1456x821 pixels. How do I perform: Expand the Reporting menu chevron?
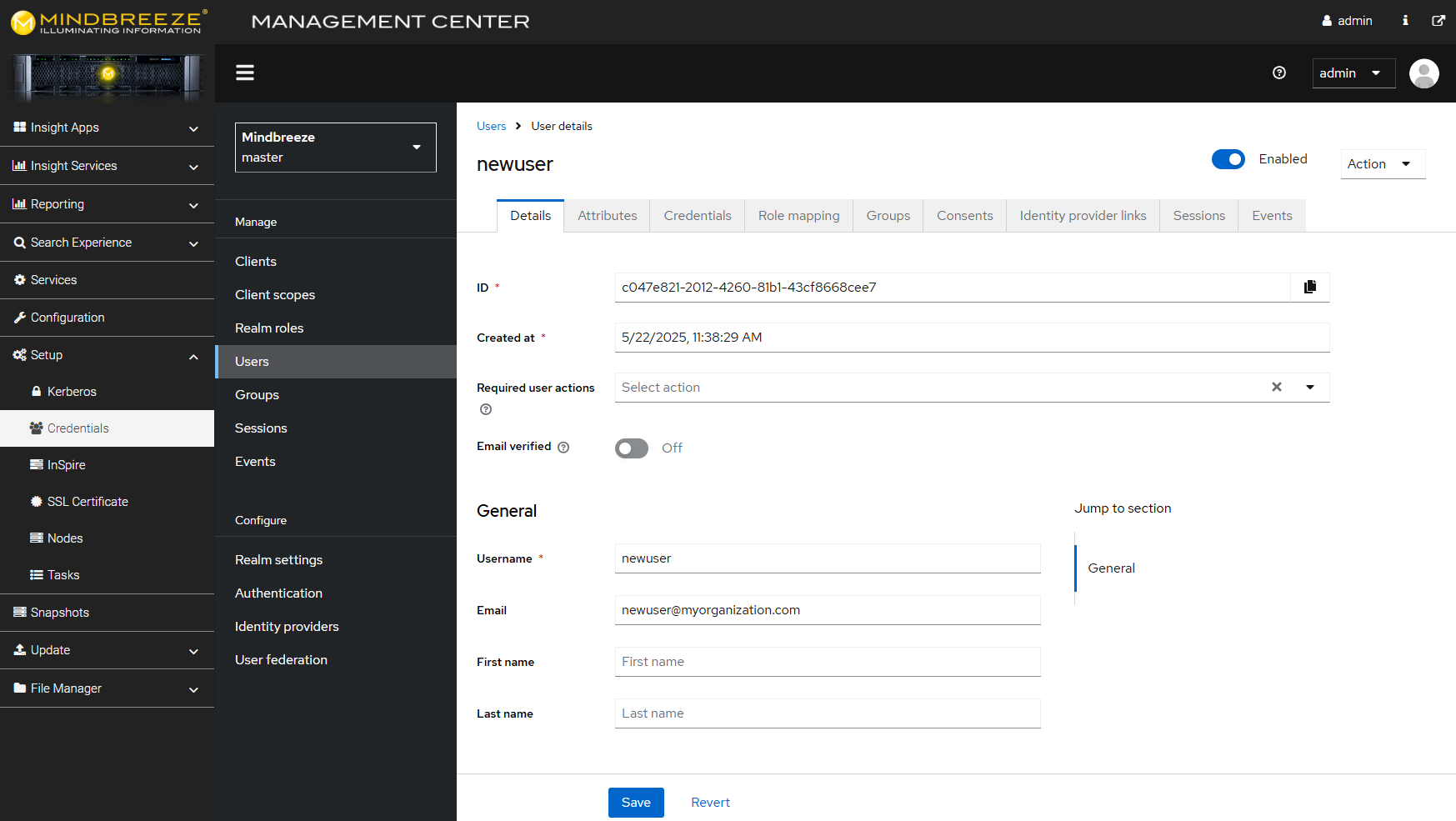tap(193, 205)
